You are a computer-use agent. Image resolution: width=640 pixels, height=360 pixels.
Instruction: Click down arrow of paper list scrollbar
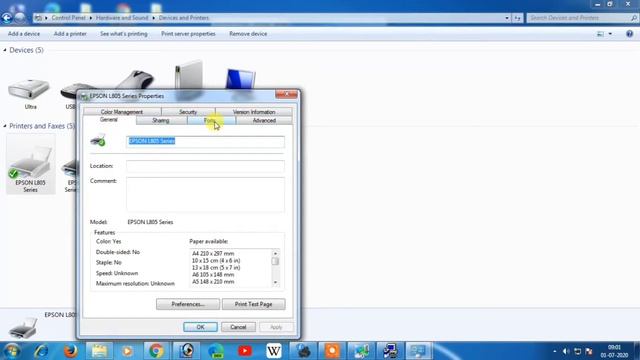tap(276, 282)
